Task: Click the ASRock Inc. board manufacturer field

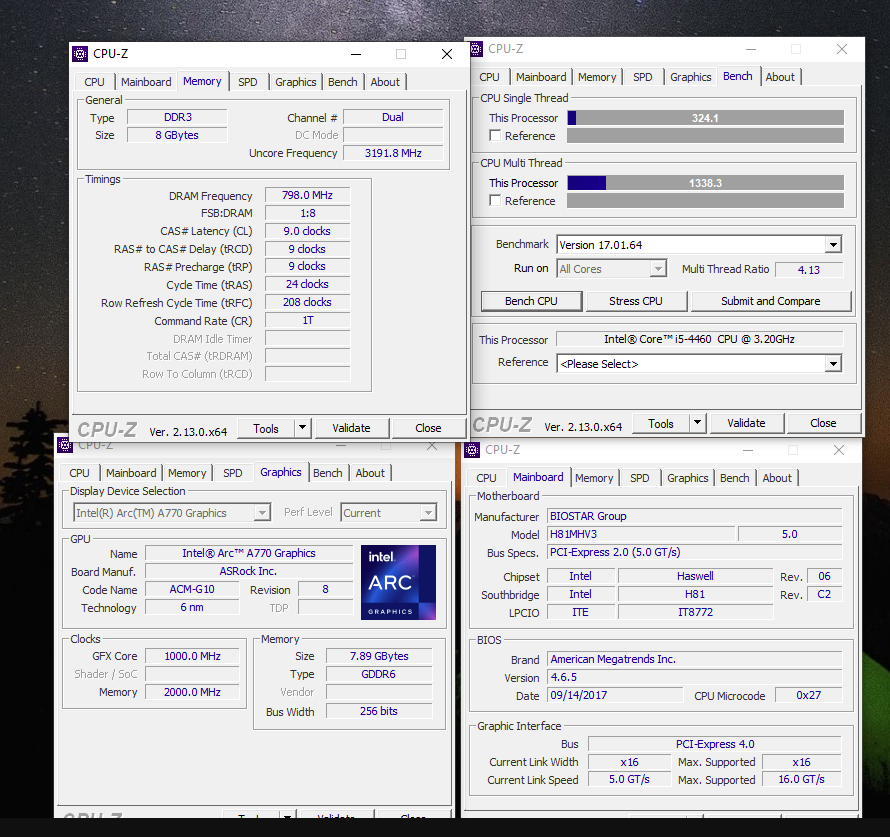Action: tap(249, 571)
